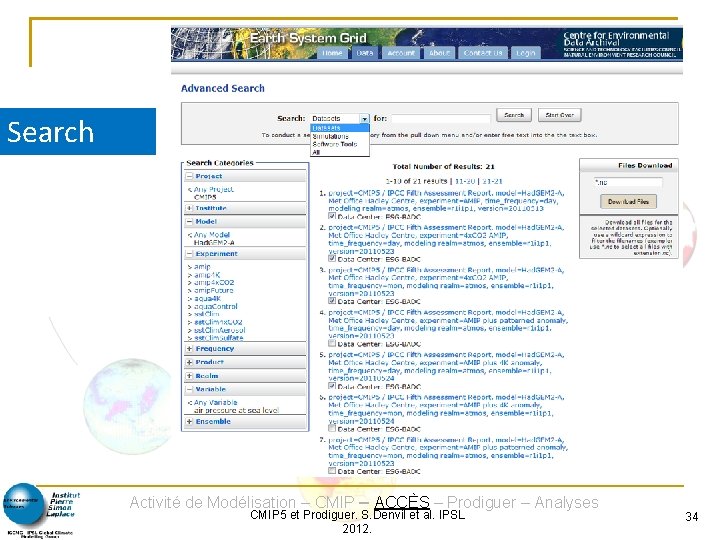Open the search type dropdown arrow
720x540 pixels.
(365, 119)
